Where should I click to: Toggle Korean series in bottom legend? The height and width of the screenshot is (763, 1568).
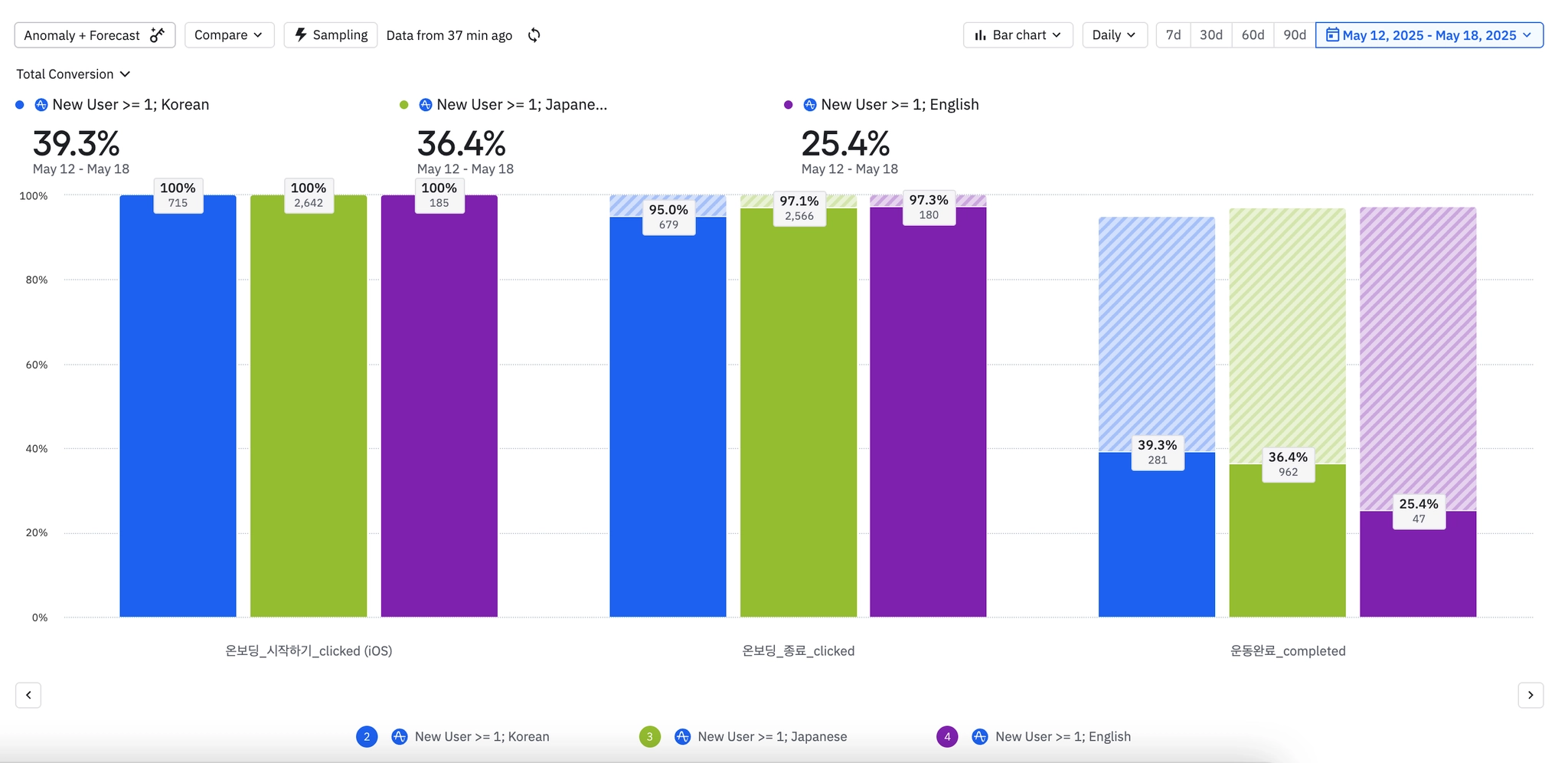tap(482, 737)
